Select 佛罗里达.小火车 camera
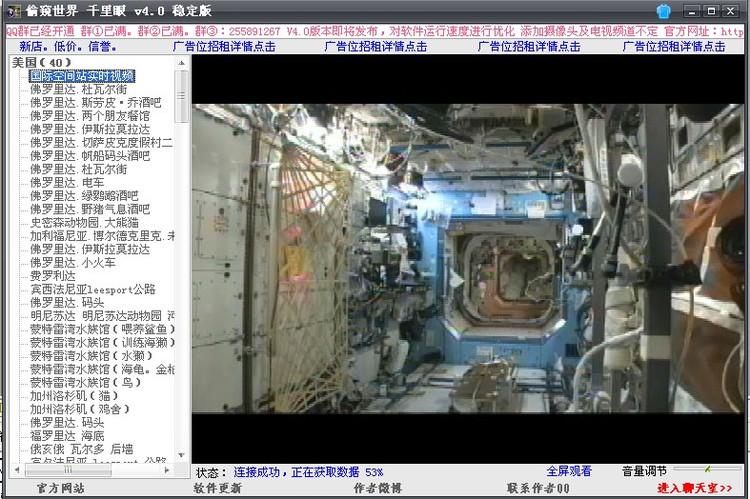This screenshot has height=499, width=750. pos(73,263)
